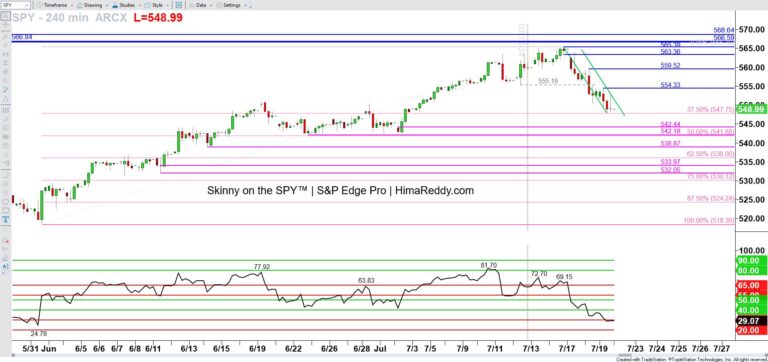Viewport: 768px width, 362px height.
Task: Click the blue A icon near the left toolbar bottom
Action: click(5, 266)
